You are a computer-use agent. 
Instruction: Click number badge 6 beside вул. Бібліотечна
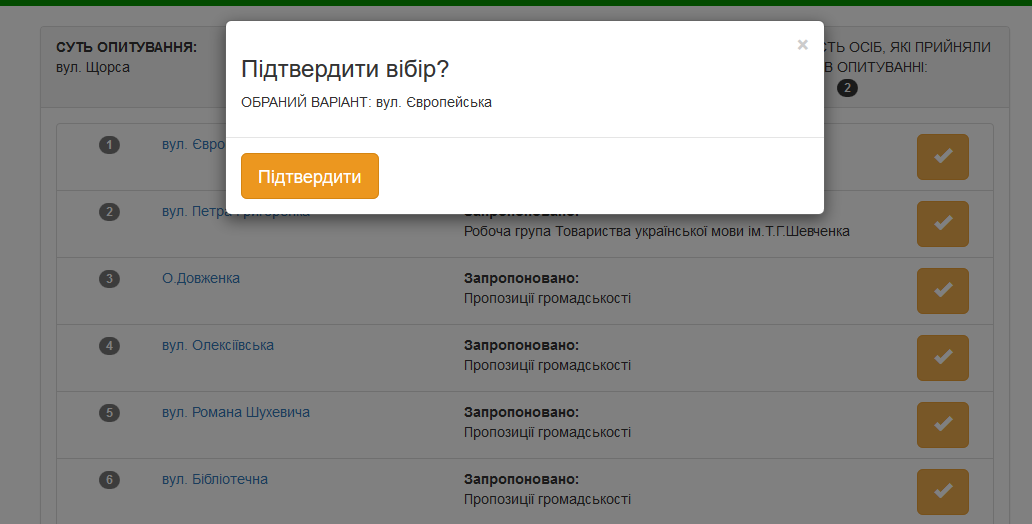tap(110, 480)
